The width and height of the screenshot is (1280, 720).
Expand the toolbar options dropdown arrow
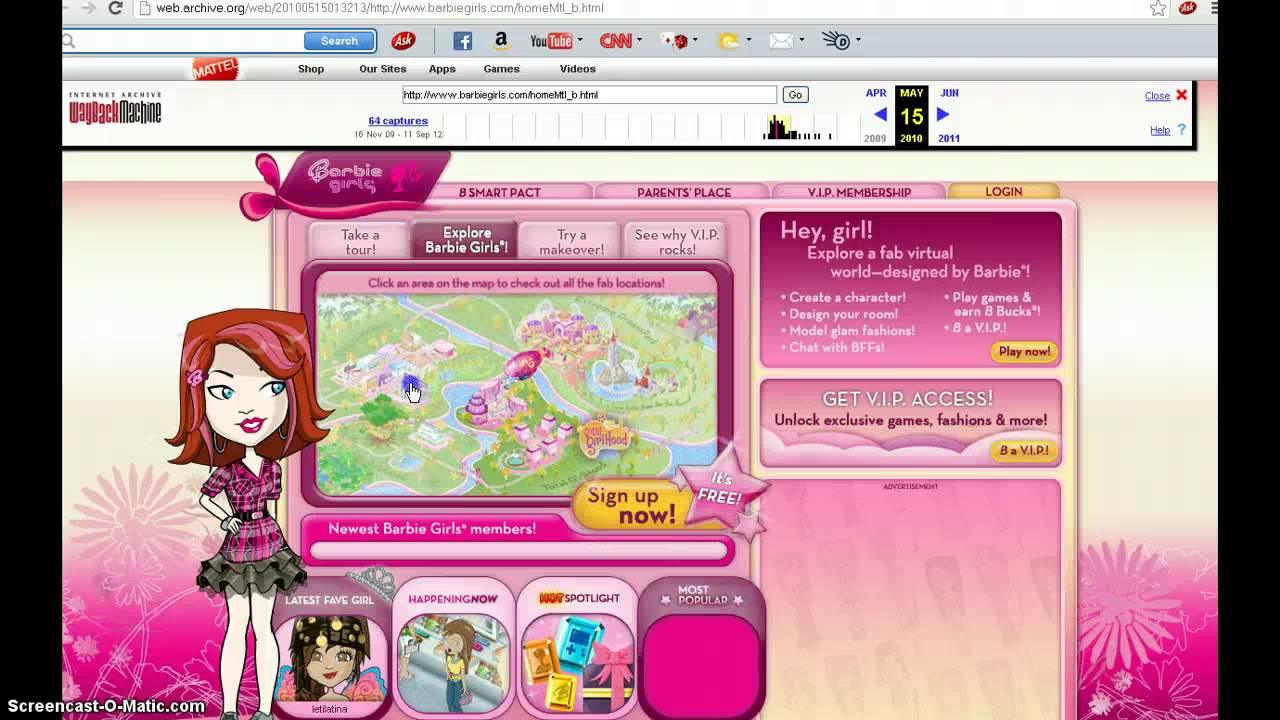coord(858,41)
